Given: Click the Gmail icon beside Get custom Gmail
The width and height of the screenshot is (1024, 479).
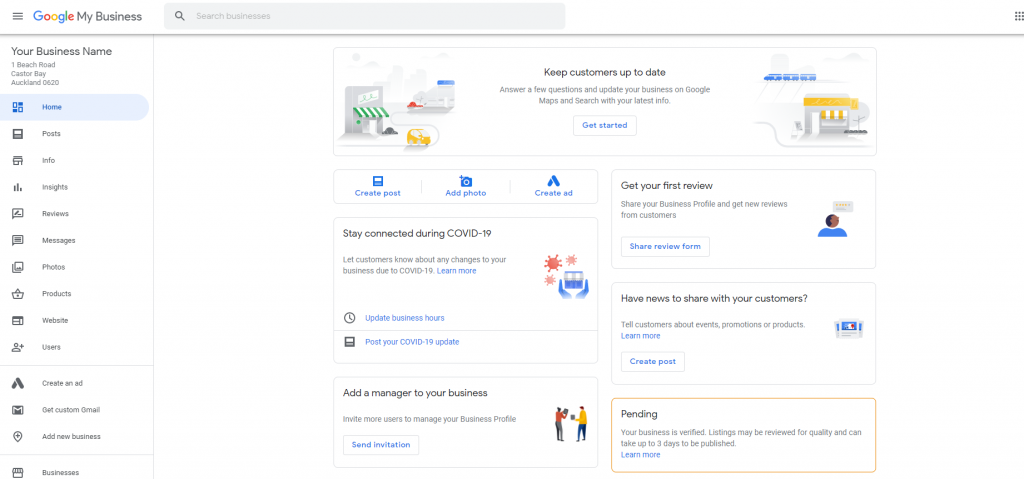Looking at the screenshot, I should [x=18, y=410].
